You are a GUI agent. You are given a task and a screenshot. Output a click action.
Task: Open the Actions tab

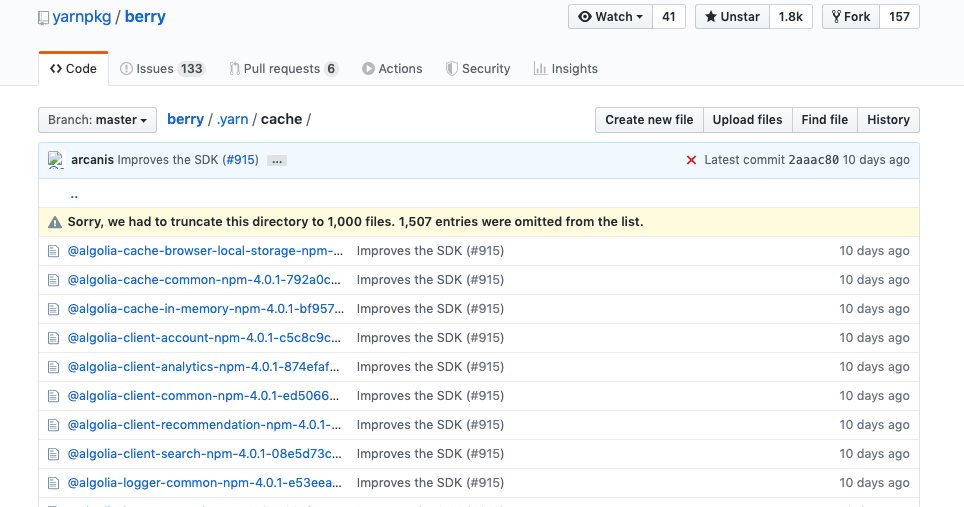click(392, 69)
